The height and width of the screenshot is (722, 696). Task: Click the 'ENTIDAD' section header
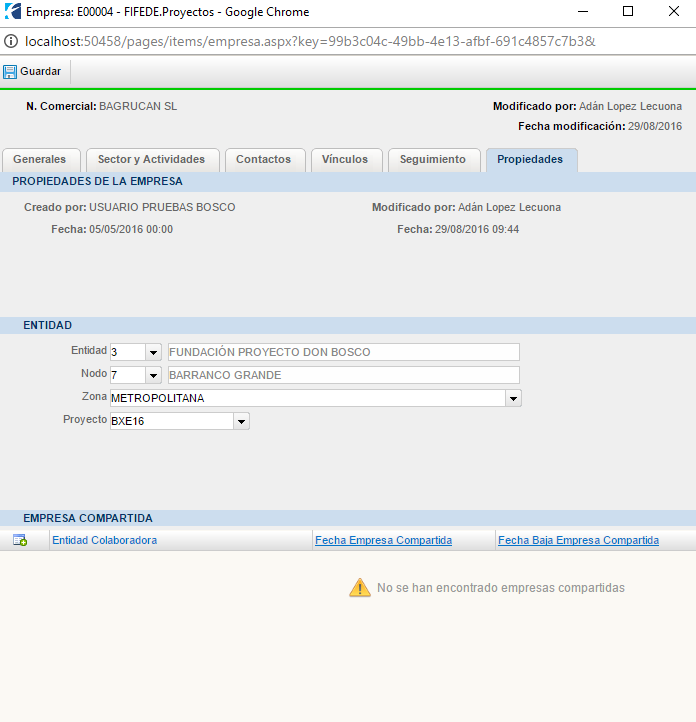tap(47, 326)
